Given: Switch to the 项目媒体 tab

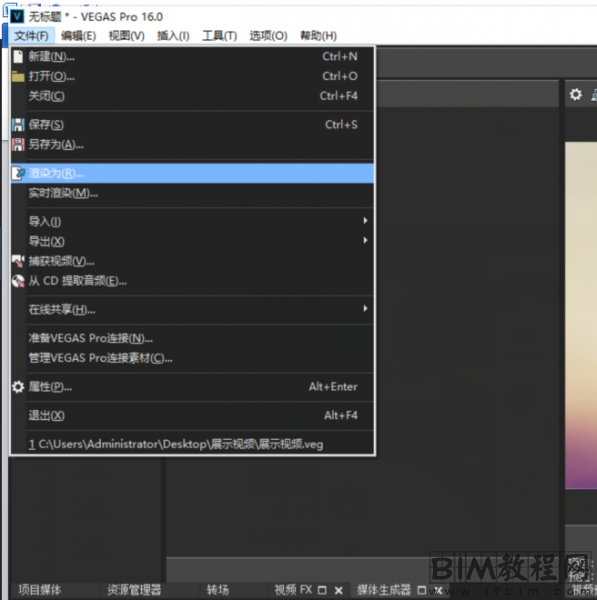Looking at the screenshot, I should pos(40,590).
